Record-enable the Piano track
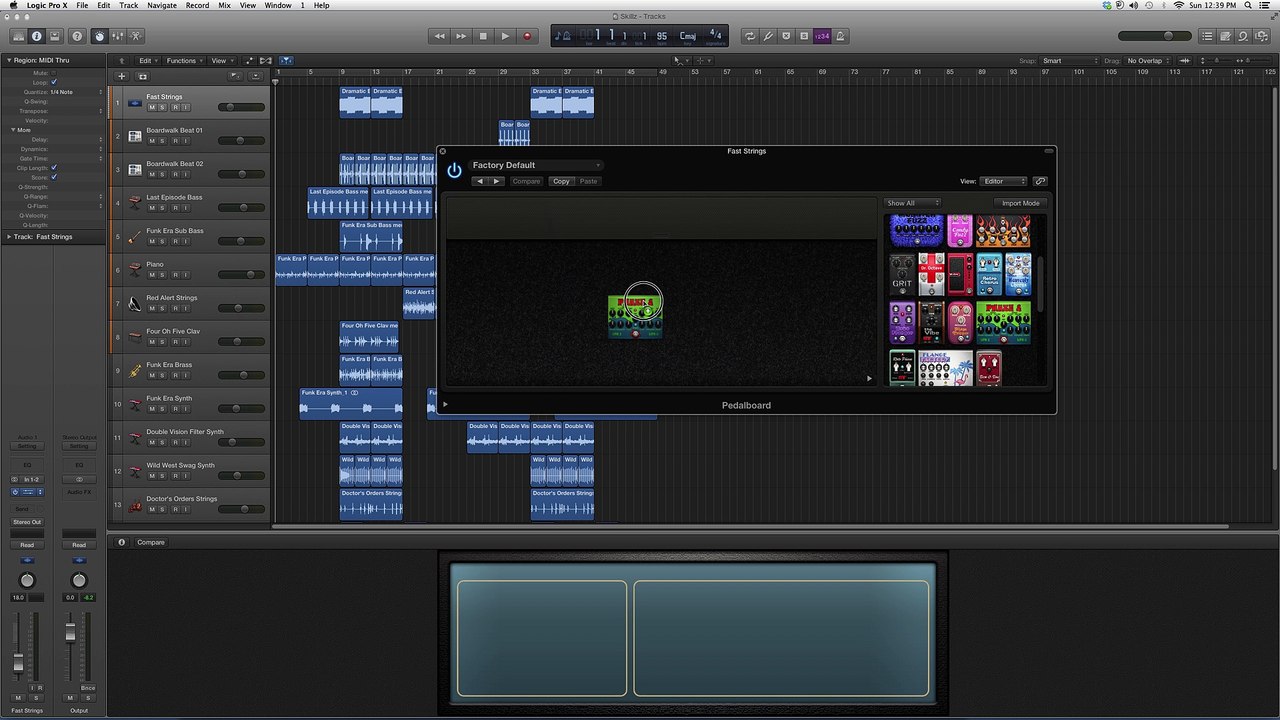This screenshot has height=720, width=1280. (x=174, y=275)
